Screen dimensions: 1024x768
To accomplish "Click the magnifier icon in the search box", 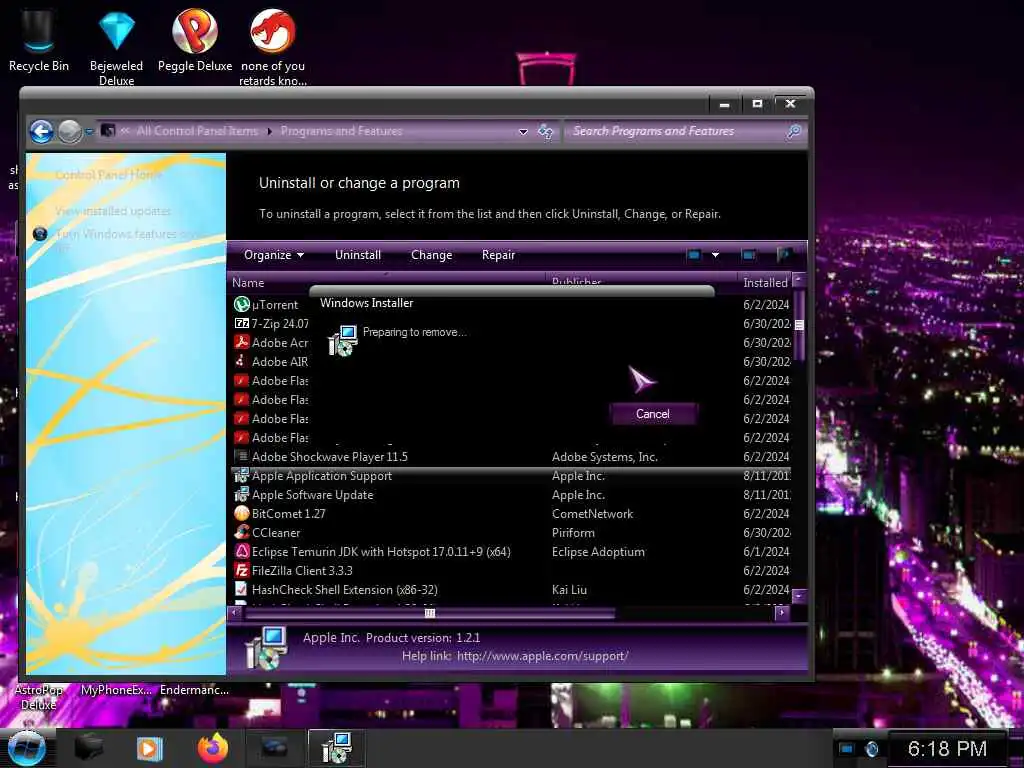I will click(x=793, y=131).
